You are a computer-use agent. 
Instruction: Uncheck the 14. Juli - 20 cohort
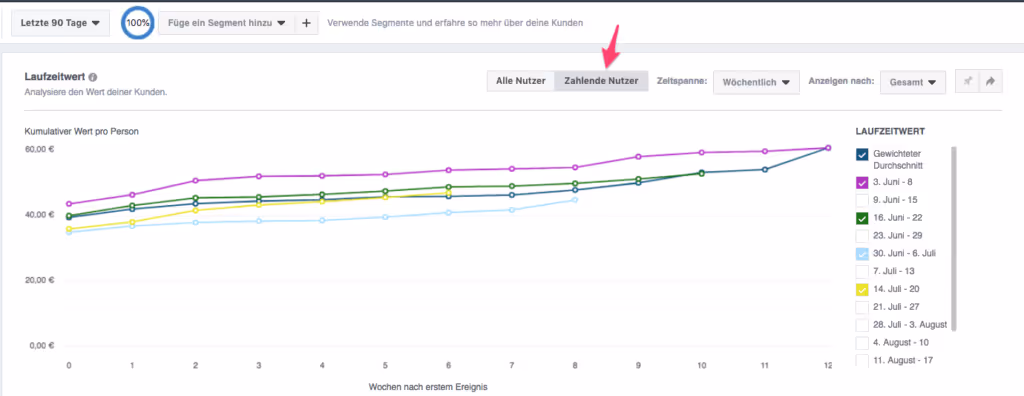(862, 289)
